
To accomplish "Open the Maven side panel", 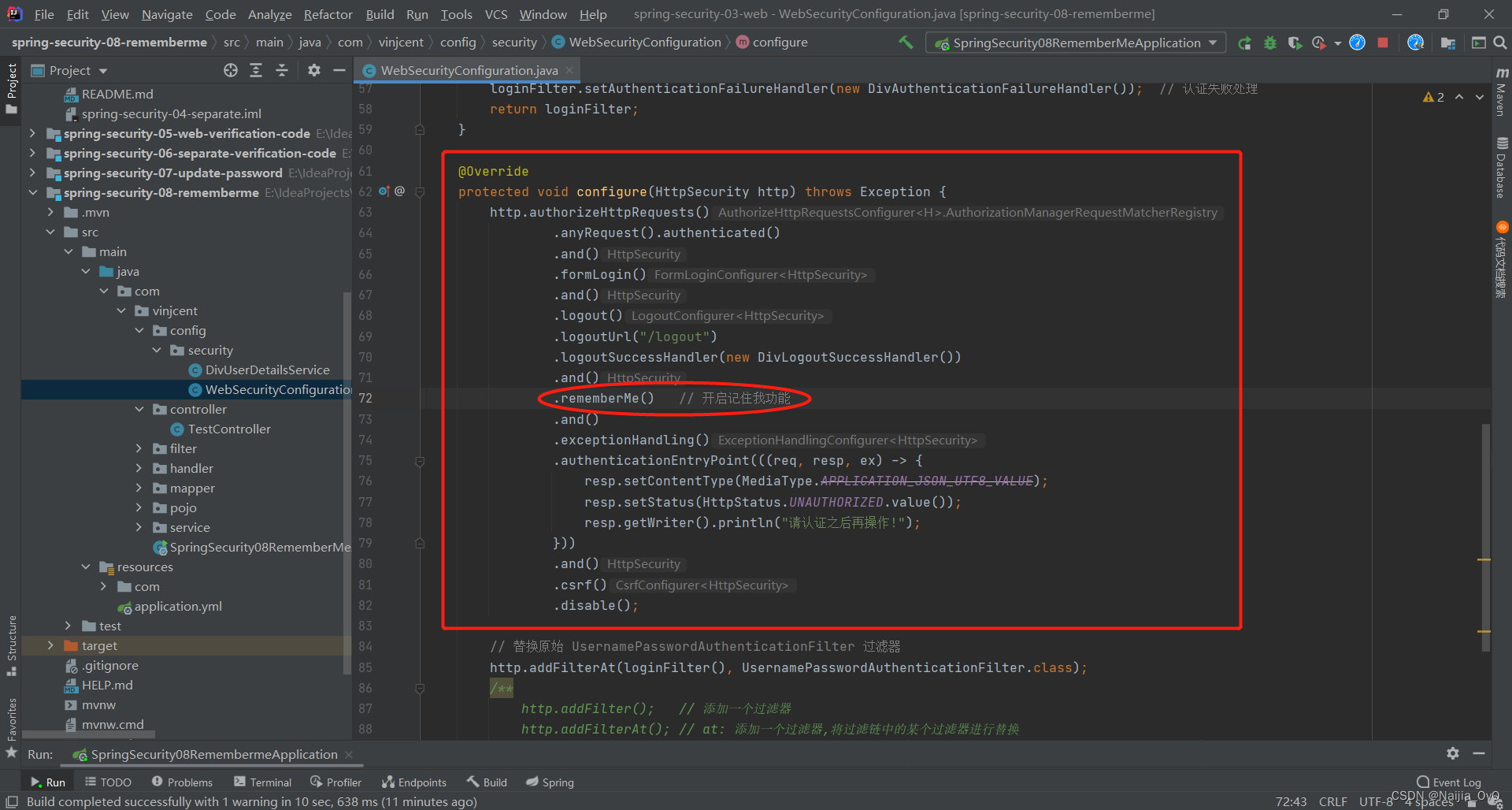I will (x=1502, y=91).
